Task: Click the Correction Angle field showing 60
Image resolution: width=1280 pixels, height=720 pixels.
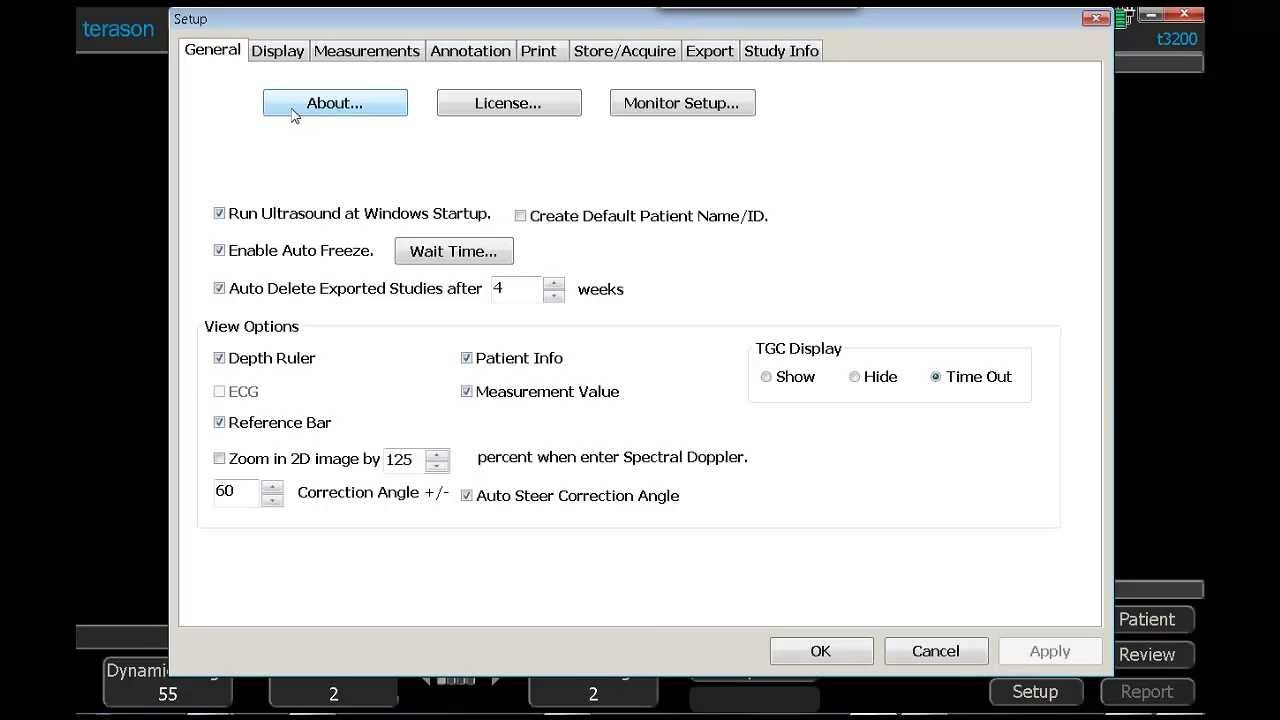Action: click(237, 493)
